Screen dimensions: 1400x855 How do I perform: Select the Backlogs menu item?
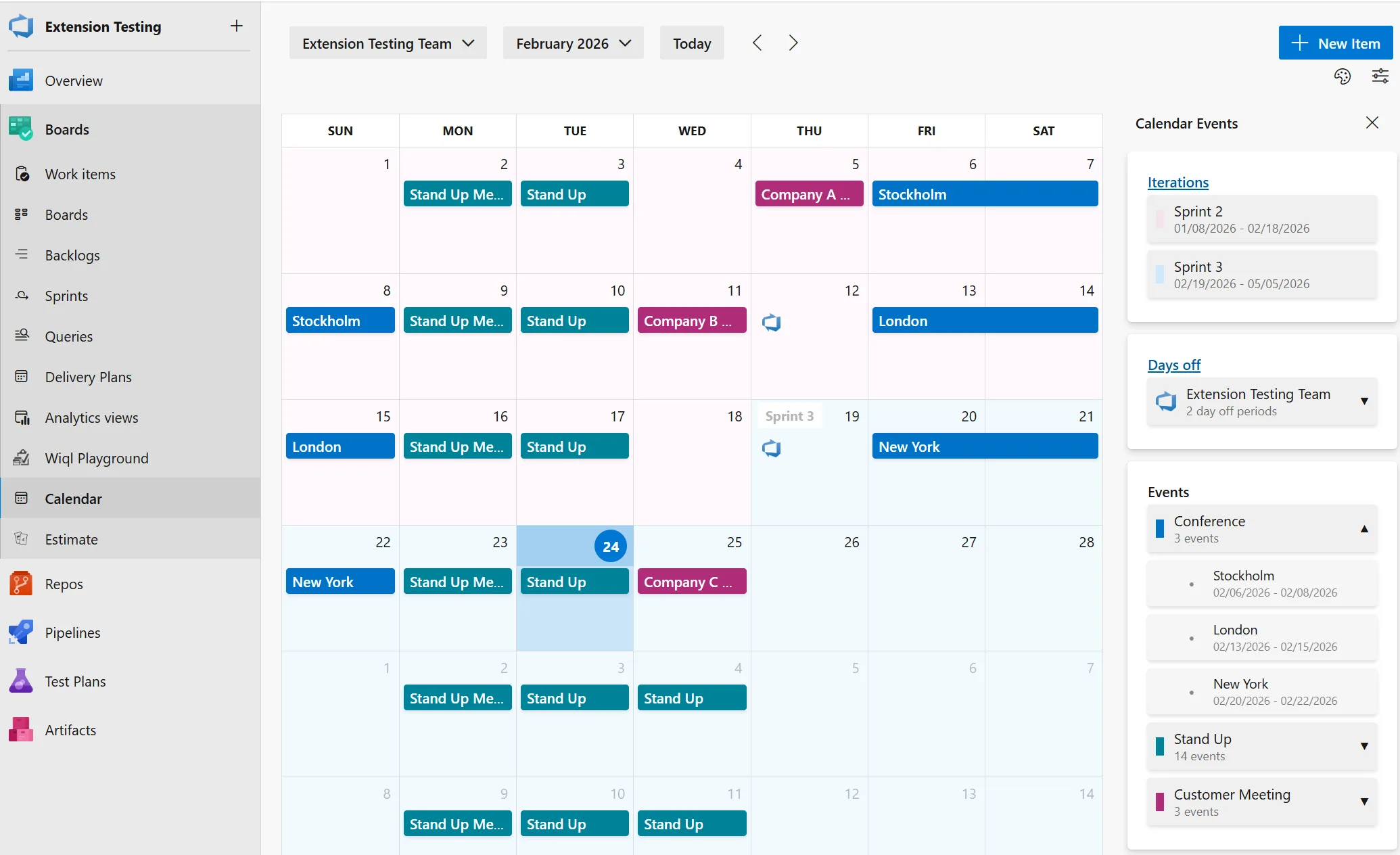point(72,255)
